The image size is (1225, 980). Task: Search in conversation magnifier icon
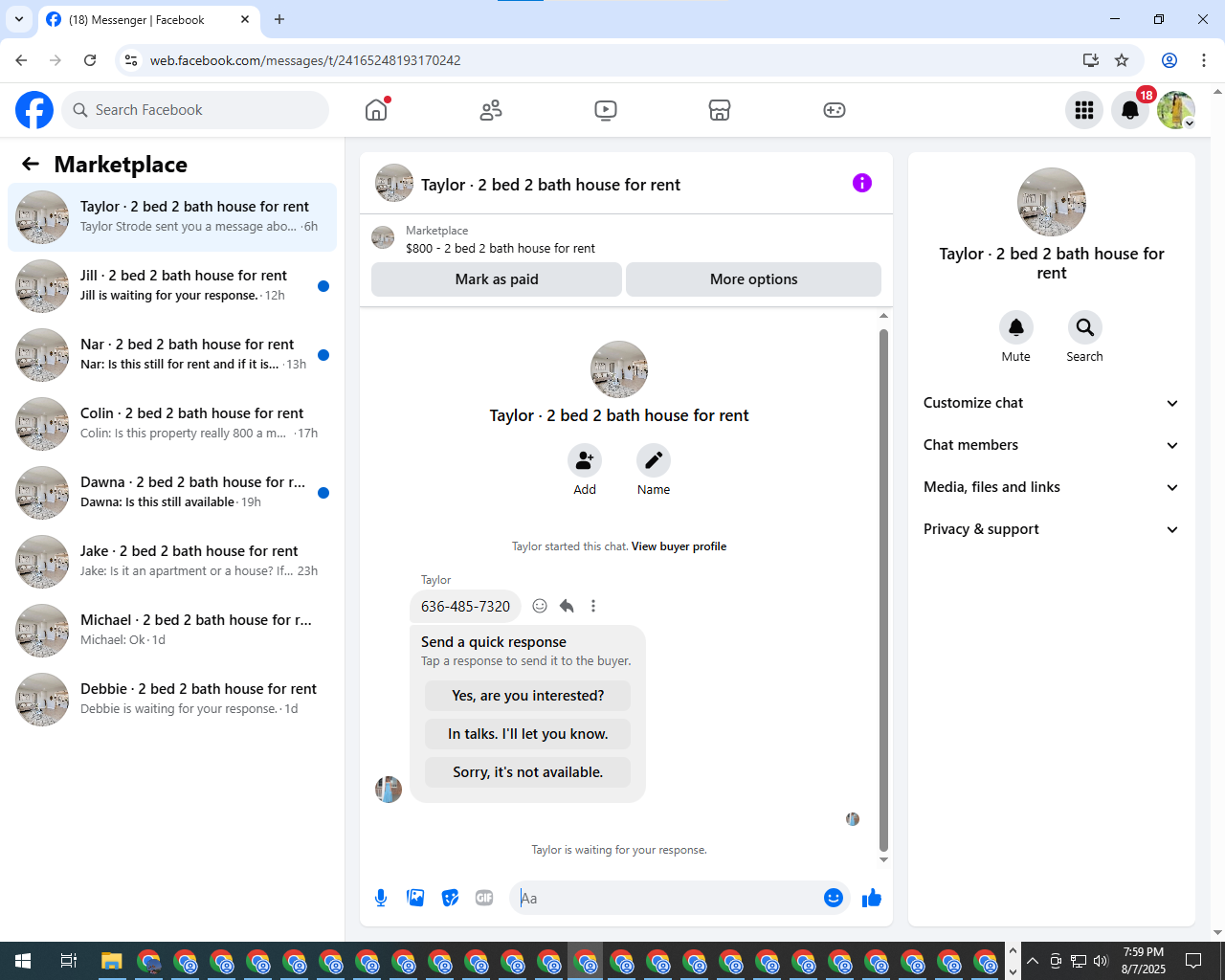point(1085,327)
